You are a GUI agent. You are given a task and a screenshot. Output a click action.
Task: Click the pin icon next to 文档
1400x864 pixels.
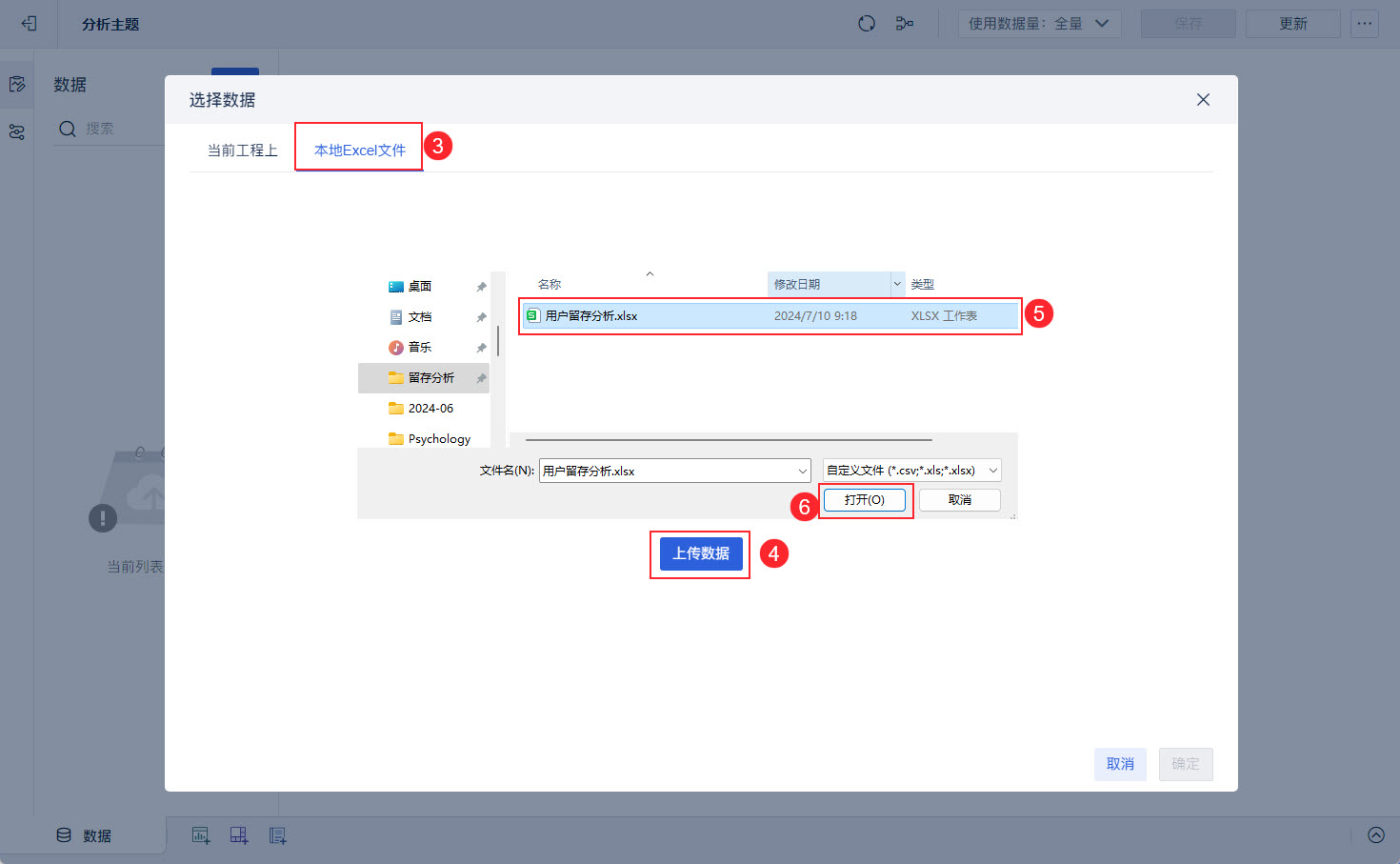pos(481,317)
